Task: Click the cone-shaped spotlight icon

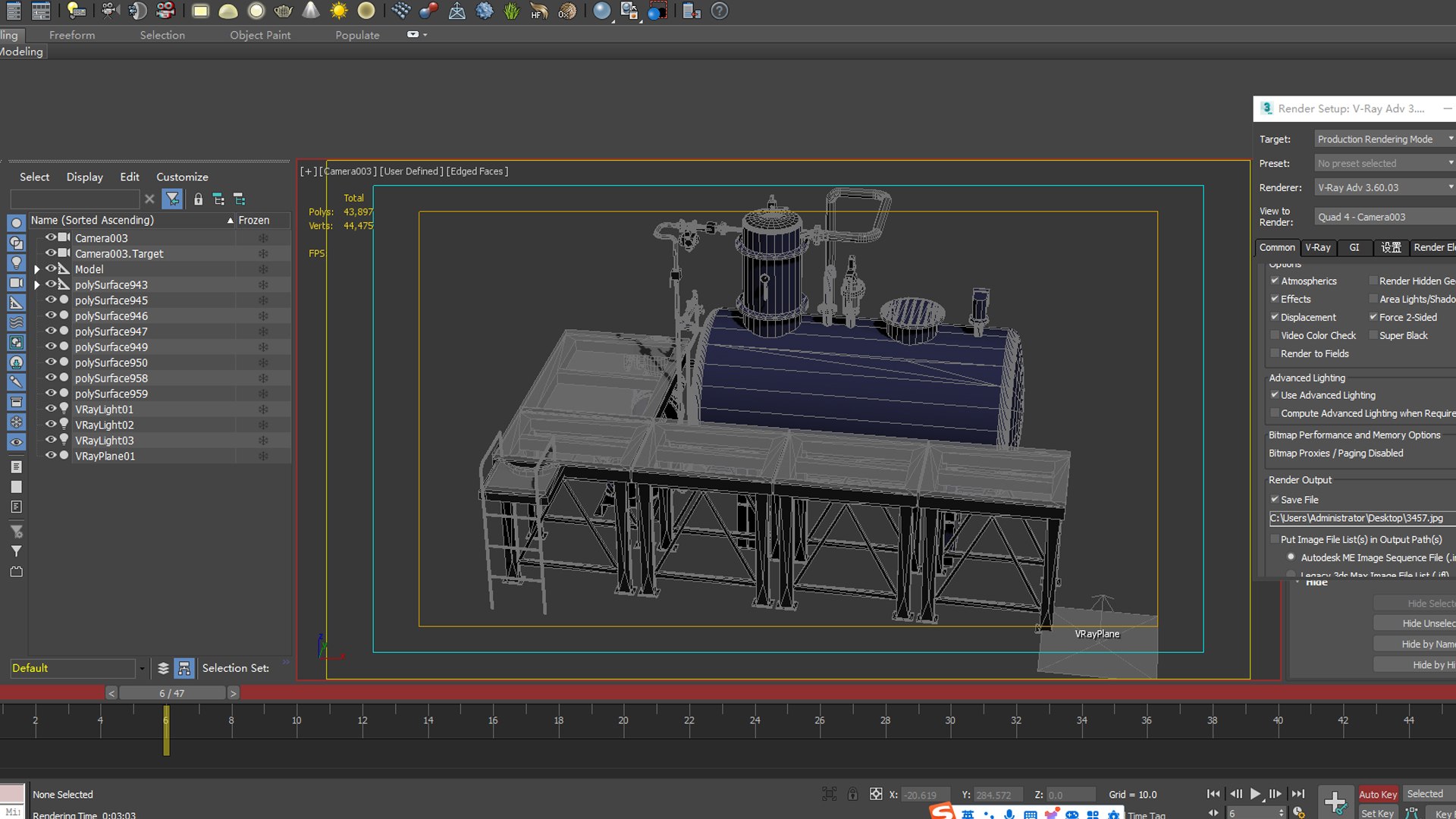Action: [311, 11]
